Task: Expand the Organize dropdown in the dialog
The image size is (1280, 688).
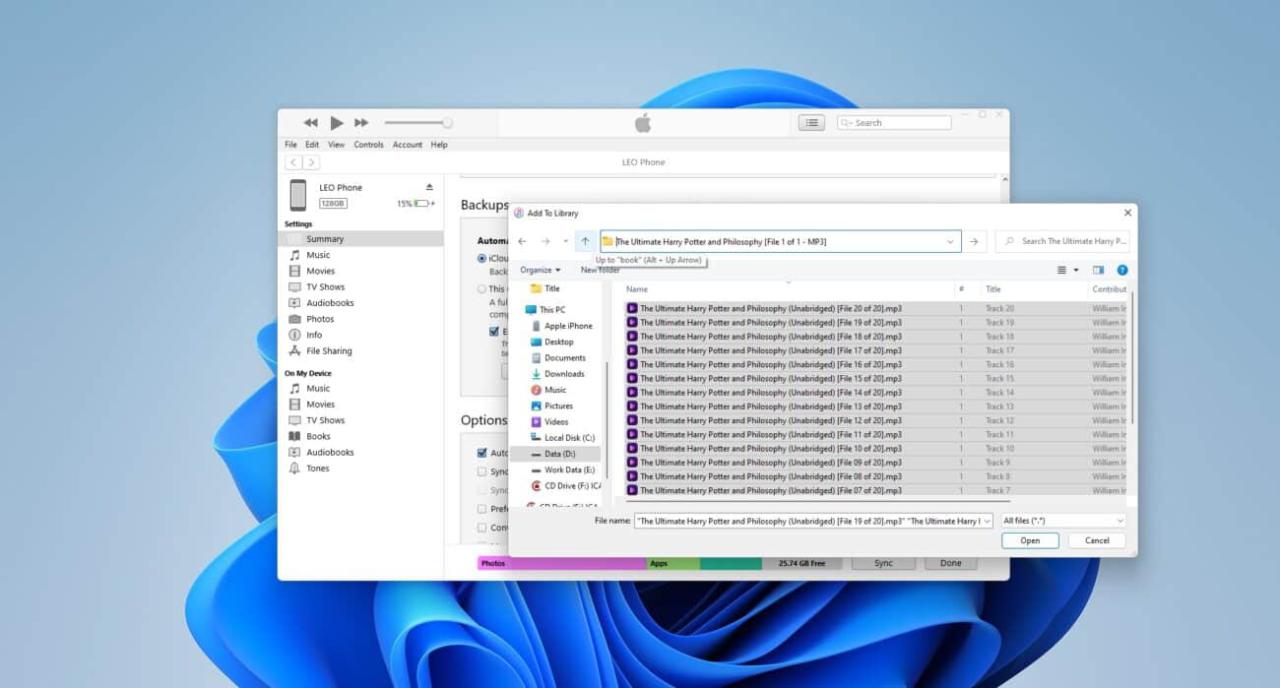Action: [540, 270]
